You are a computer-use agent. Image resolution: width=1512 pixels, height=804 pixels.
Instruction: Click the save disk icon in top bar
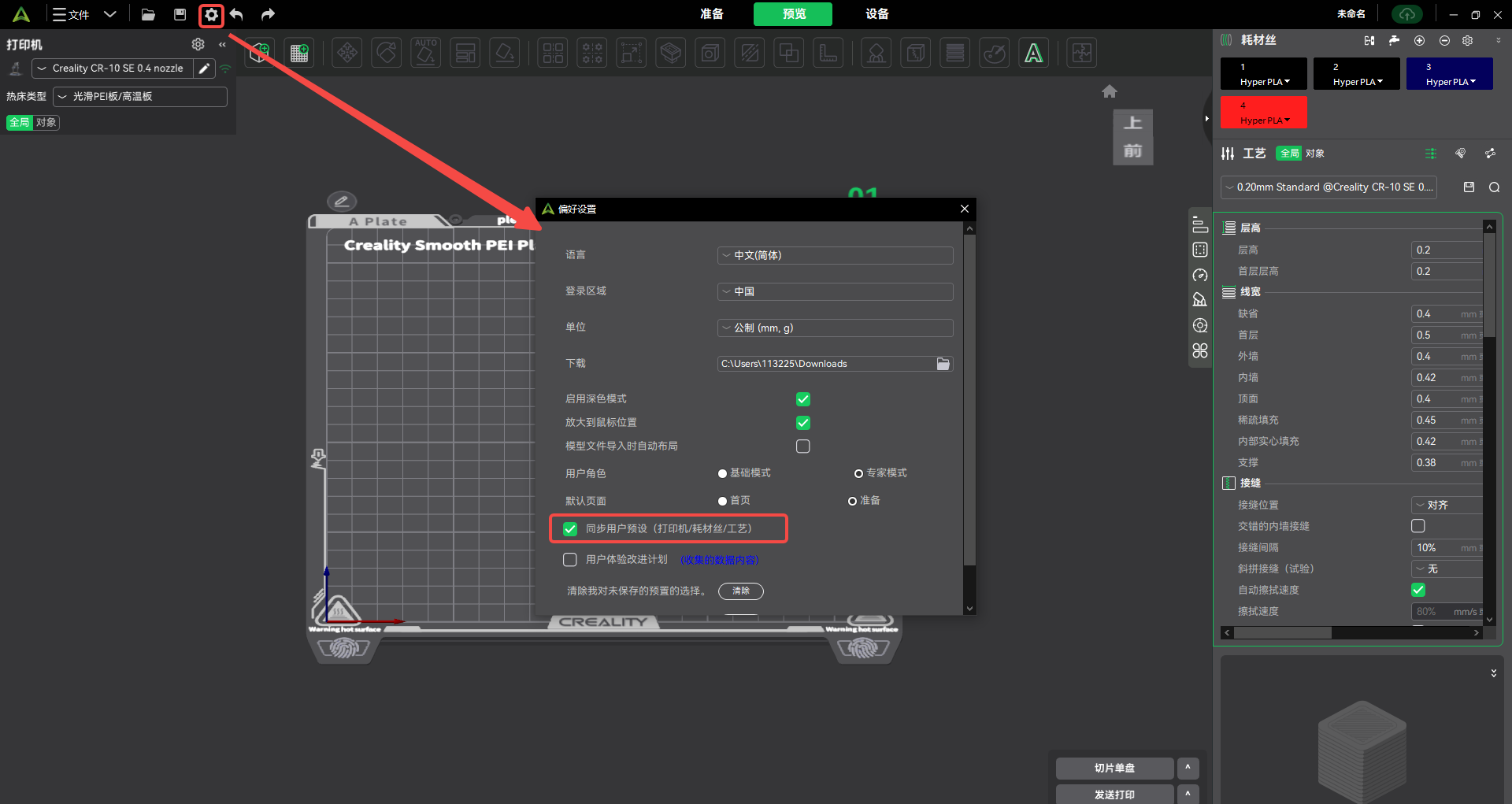click(x=180, y=14)
